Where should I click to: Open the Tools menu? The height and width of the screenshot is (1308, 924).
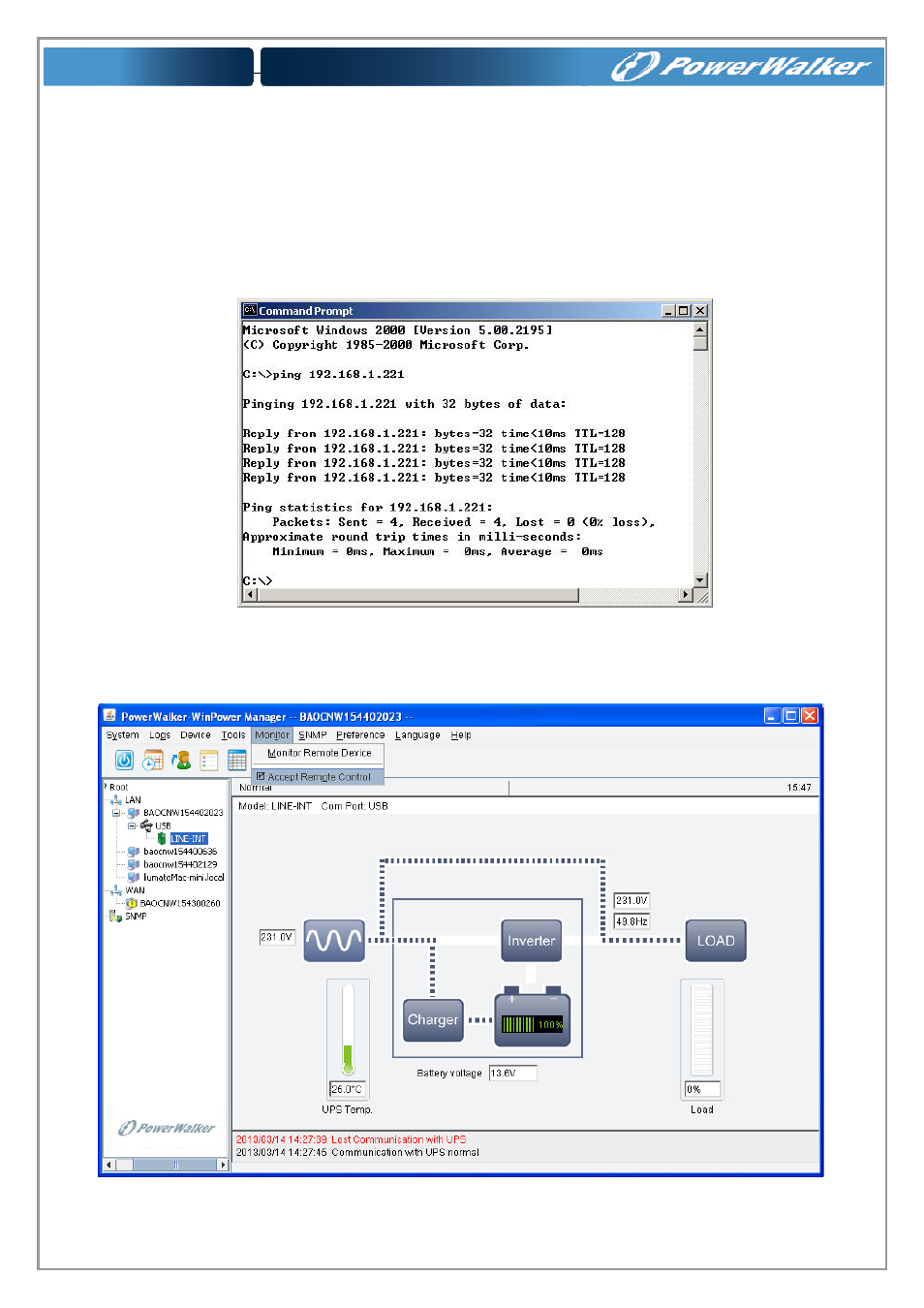coord(233,735)
